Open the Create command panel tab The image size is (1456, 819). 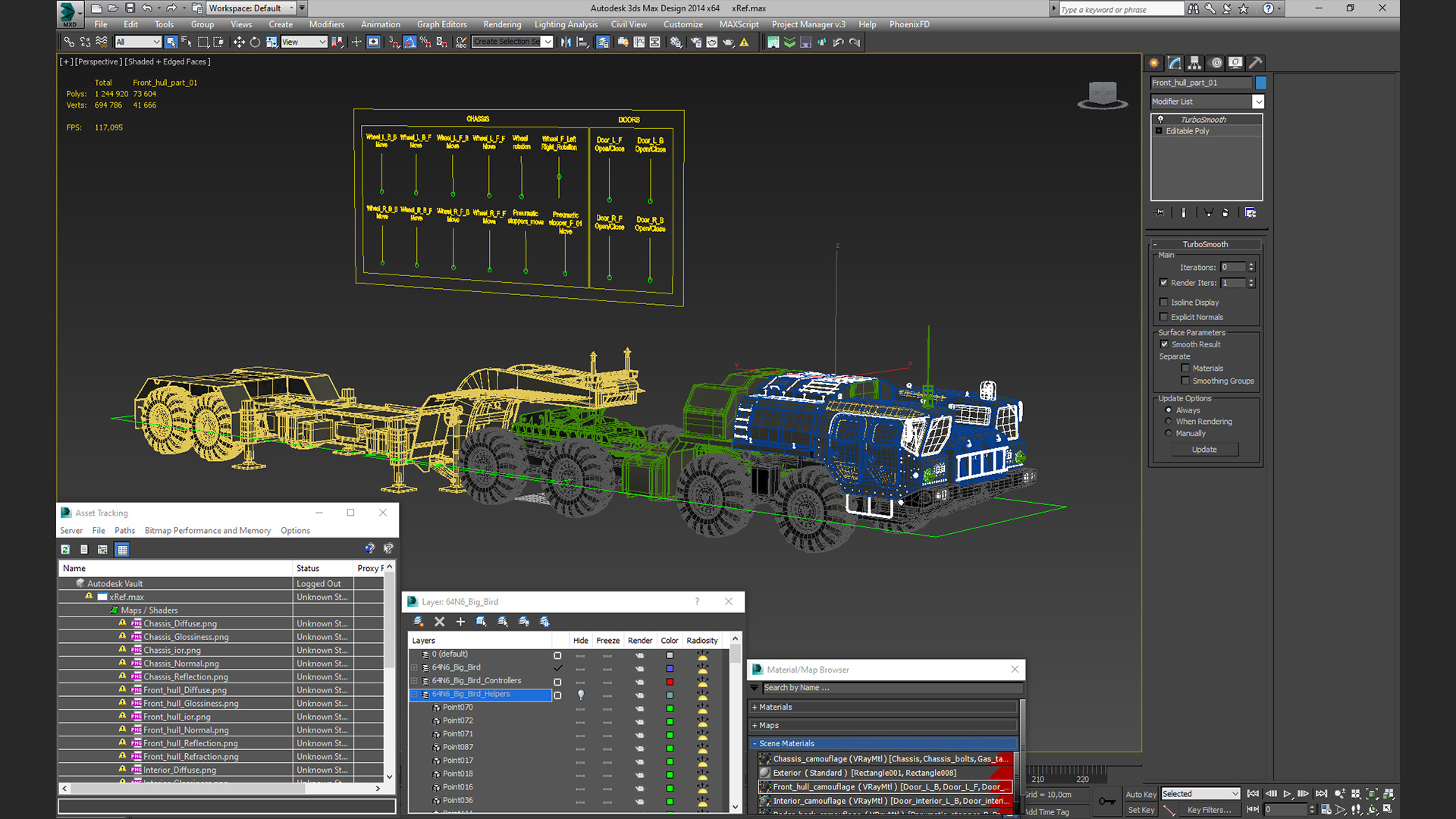[x=1153, y=63]
